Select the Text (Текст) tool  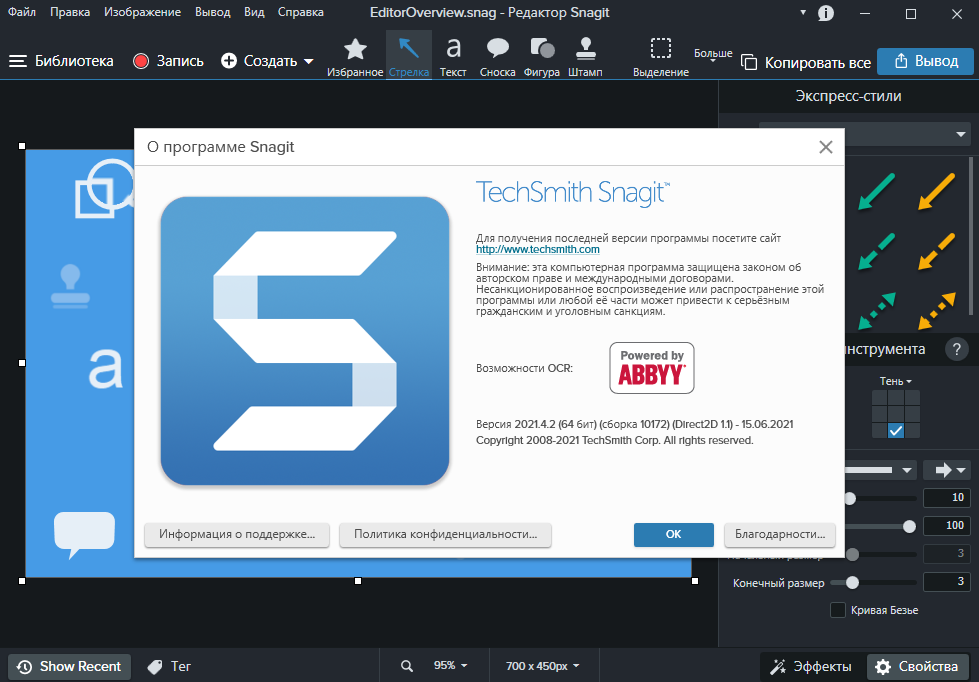(x=453, y=55)
